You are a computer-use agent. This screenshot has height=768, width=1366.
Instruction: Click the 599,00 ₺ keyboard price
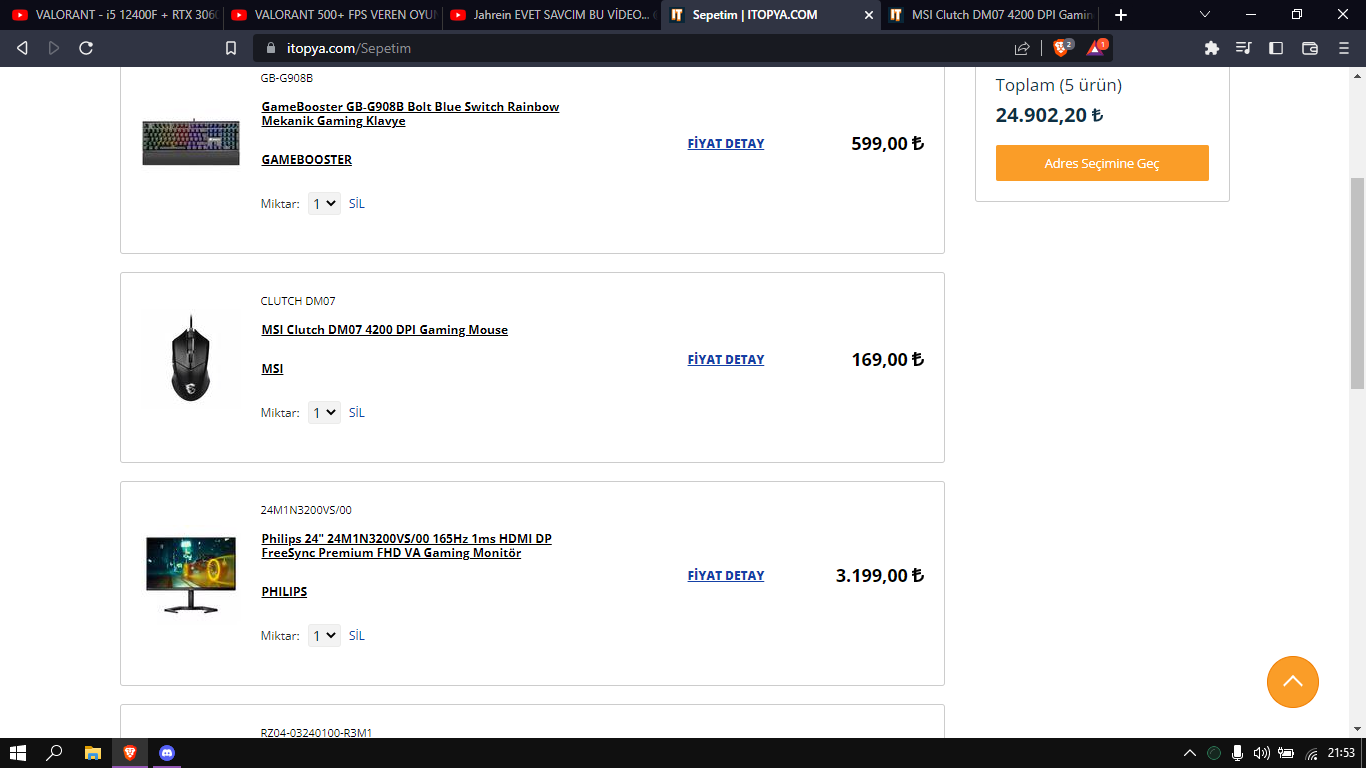pyautogui.click(x=888, y=144)
